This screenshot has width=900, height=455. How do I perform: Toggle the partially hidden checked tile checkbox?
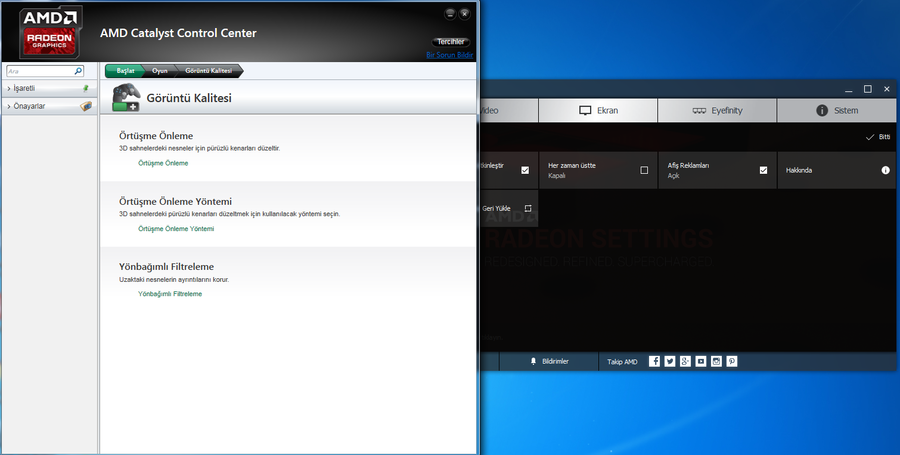[x=525, y=170]
